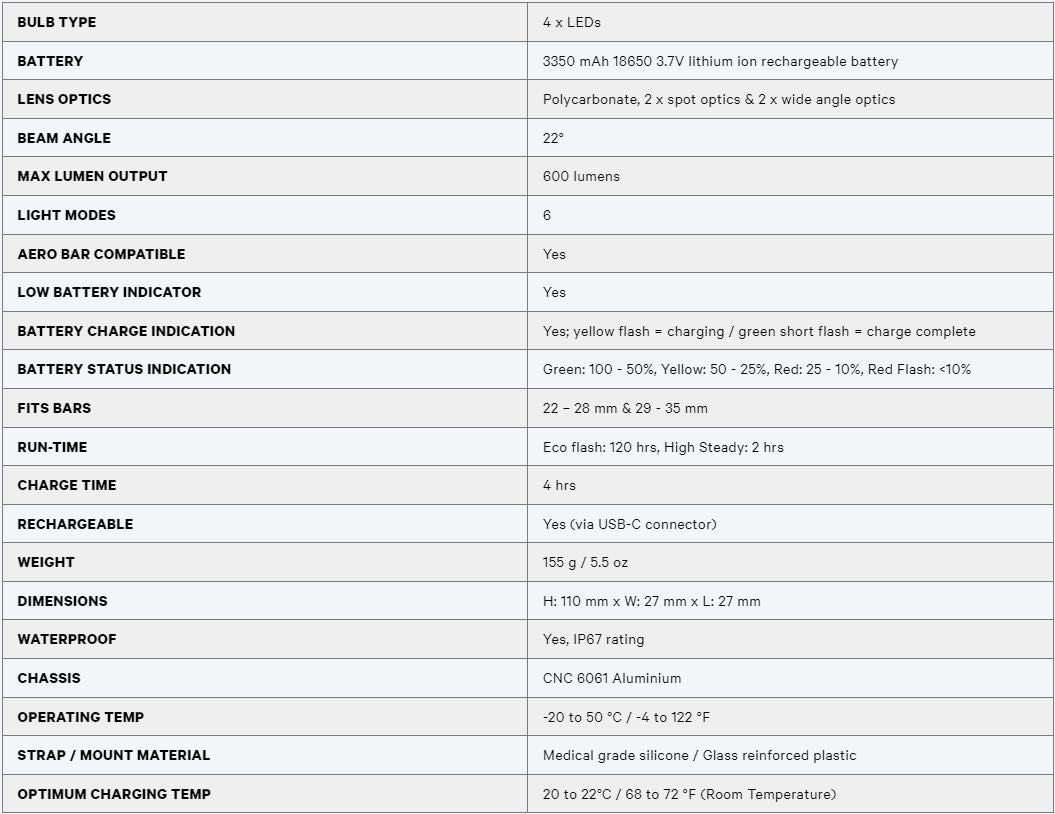Click the OPTIMUM CHARGING TEMP label
Image resolution: width=1055 pixels, height=814 pixels.
coord(114,794)
